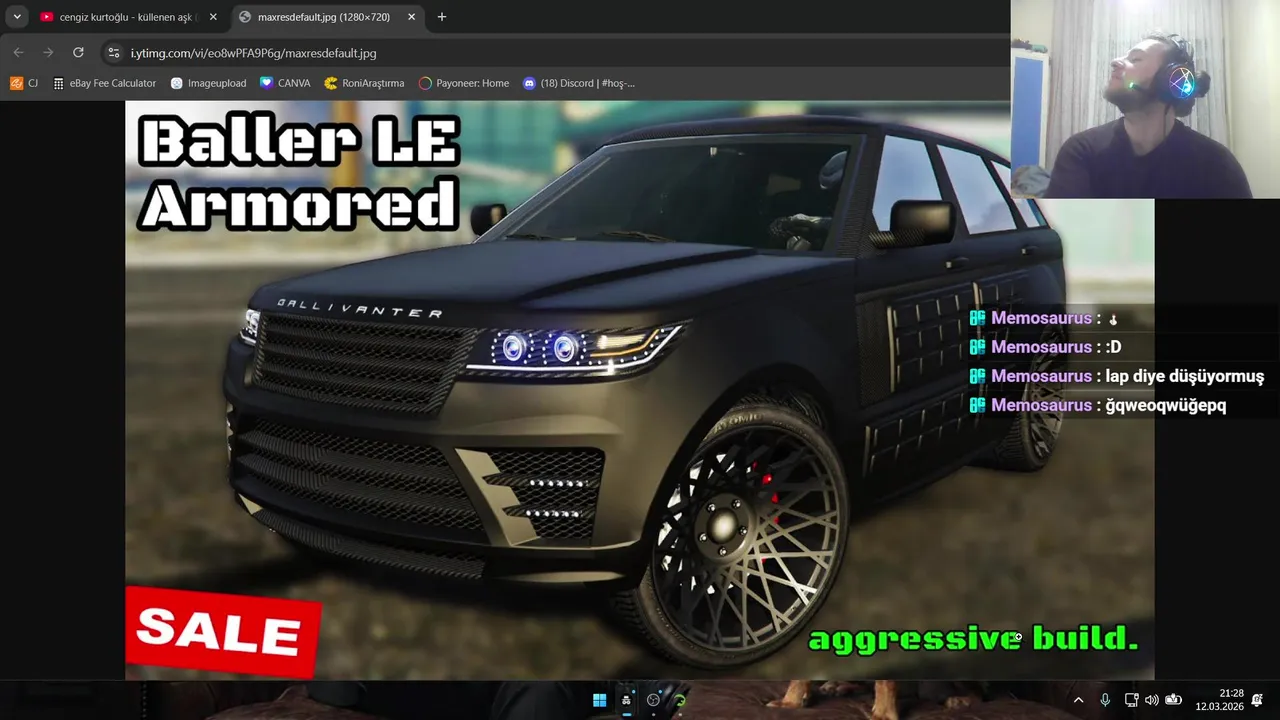Click chat message "ğqweoqwüğepq"
This screenshot has height=720, width=1280.
[1166, 406]
